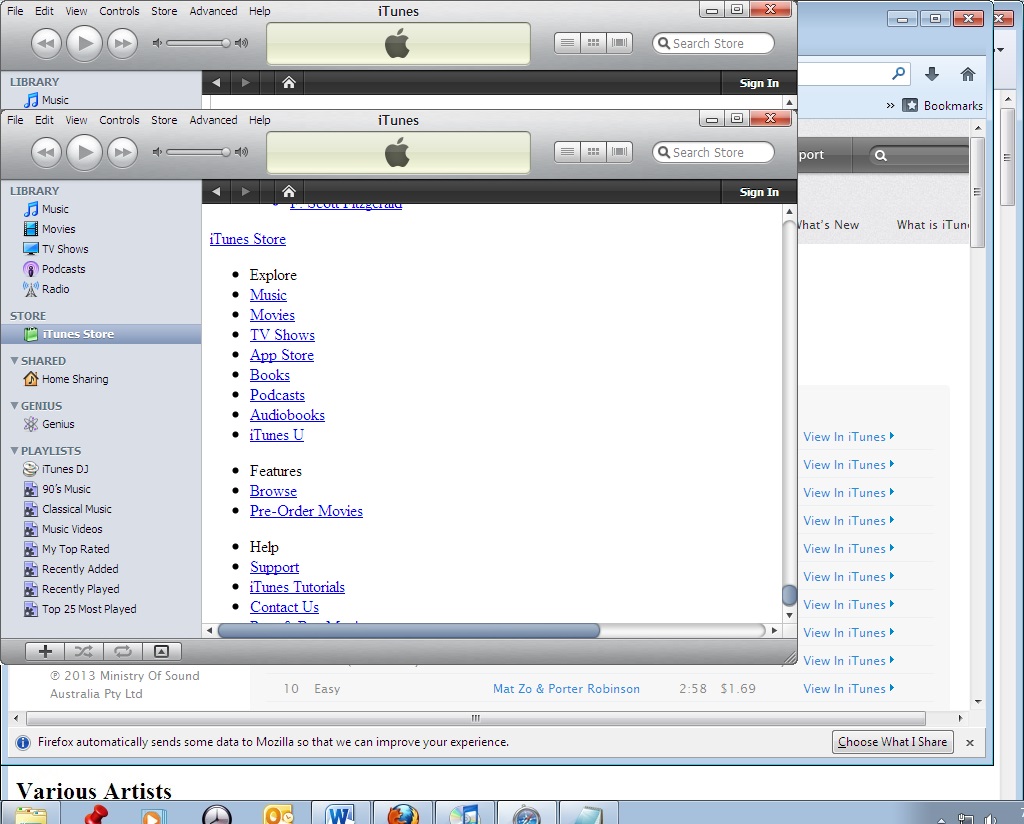Open Firefox Bookmarks toolbar button

942,106
